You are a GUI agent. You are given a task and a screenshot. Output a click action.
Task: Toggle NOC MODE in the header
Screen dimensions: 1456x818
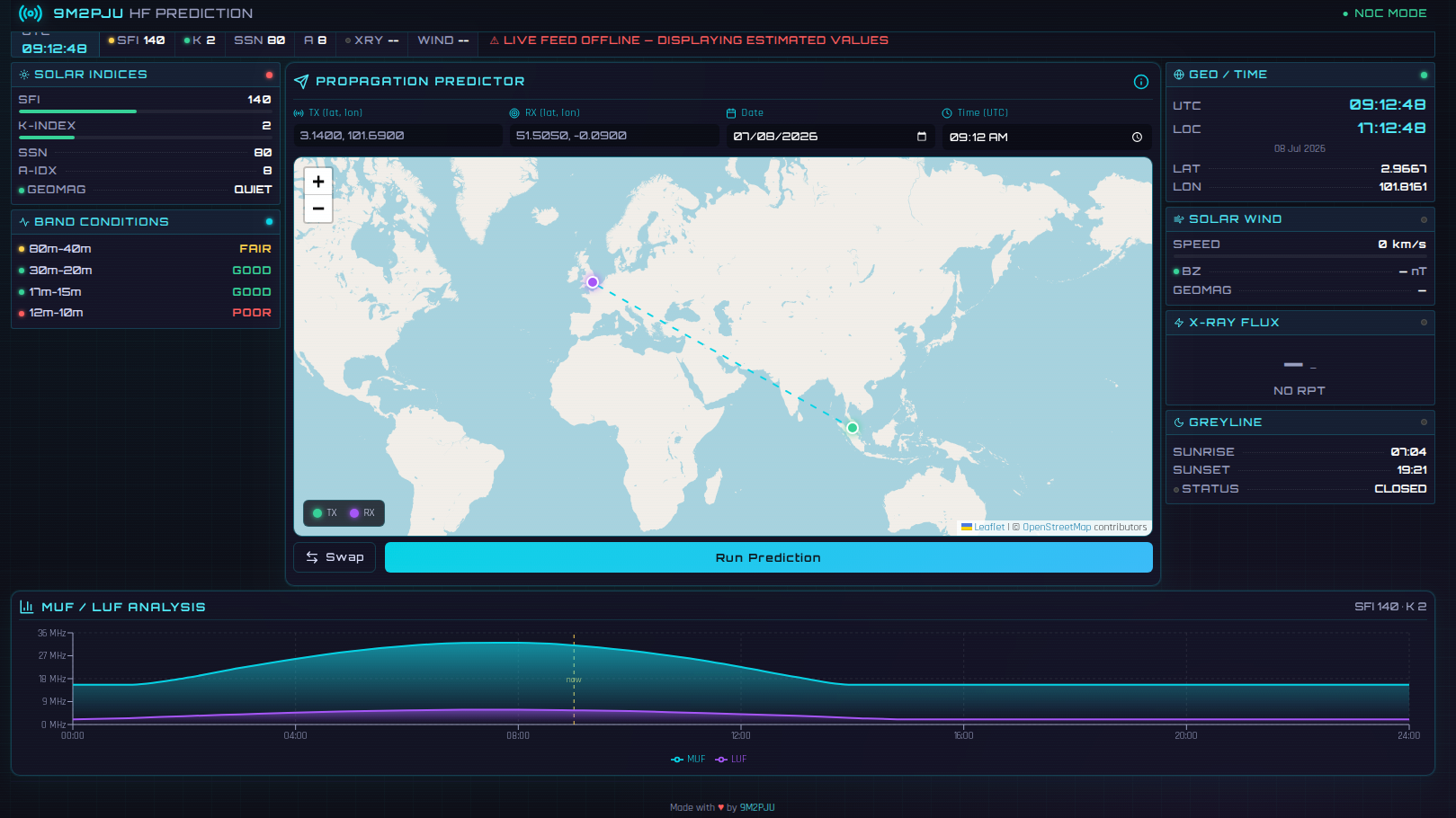coord(1384,13)
